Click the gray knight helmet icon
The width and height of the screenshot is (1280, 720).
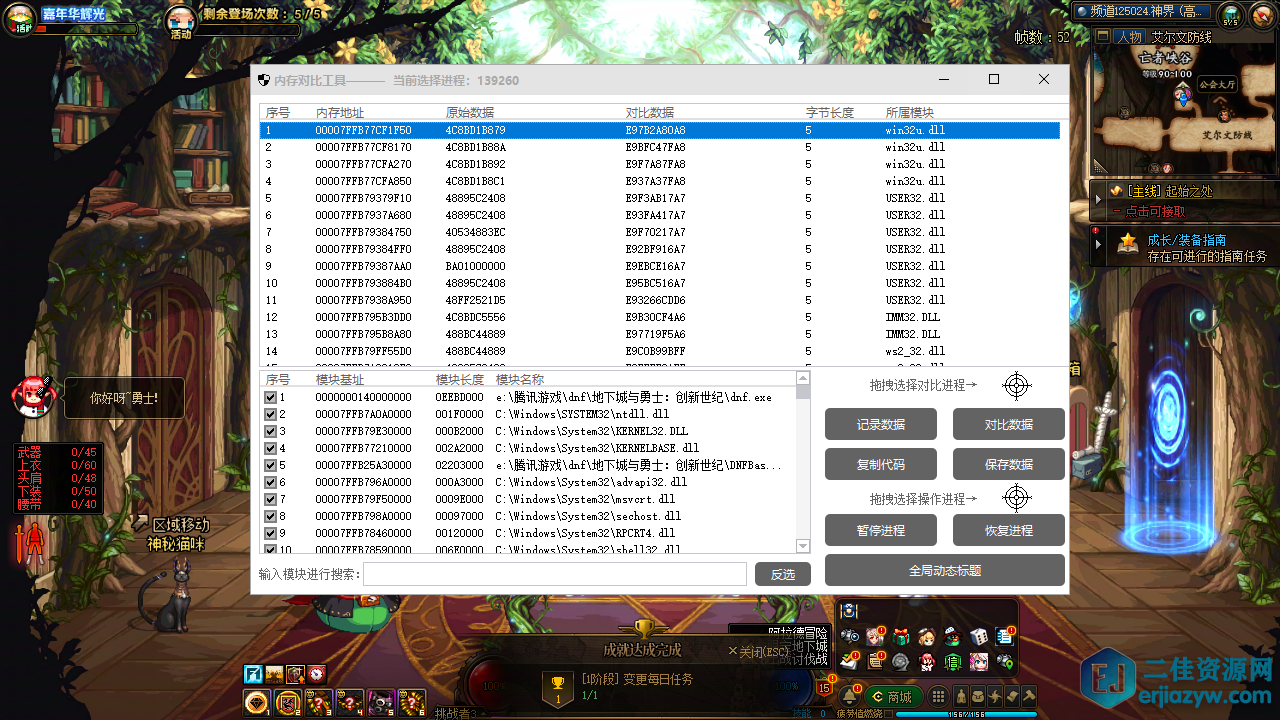[901, 662]
